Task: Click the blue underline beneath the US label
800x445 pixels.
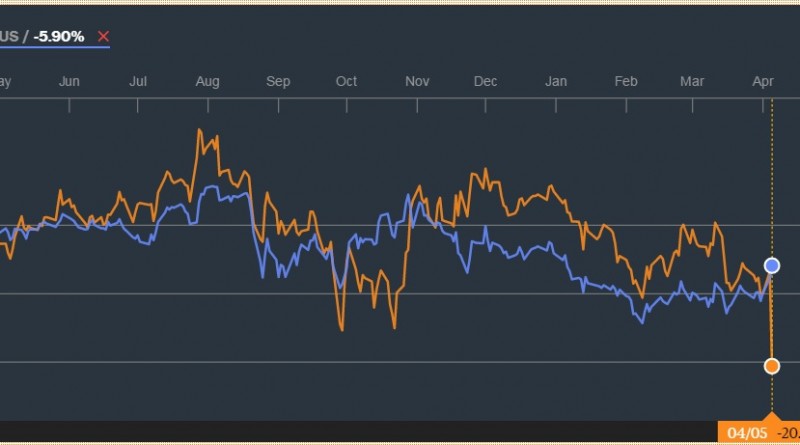Action: (55, 49)
